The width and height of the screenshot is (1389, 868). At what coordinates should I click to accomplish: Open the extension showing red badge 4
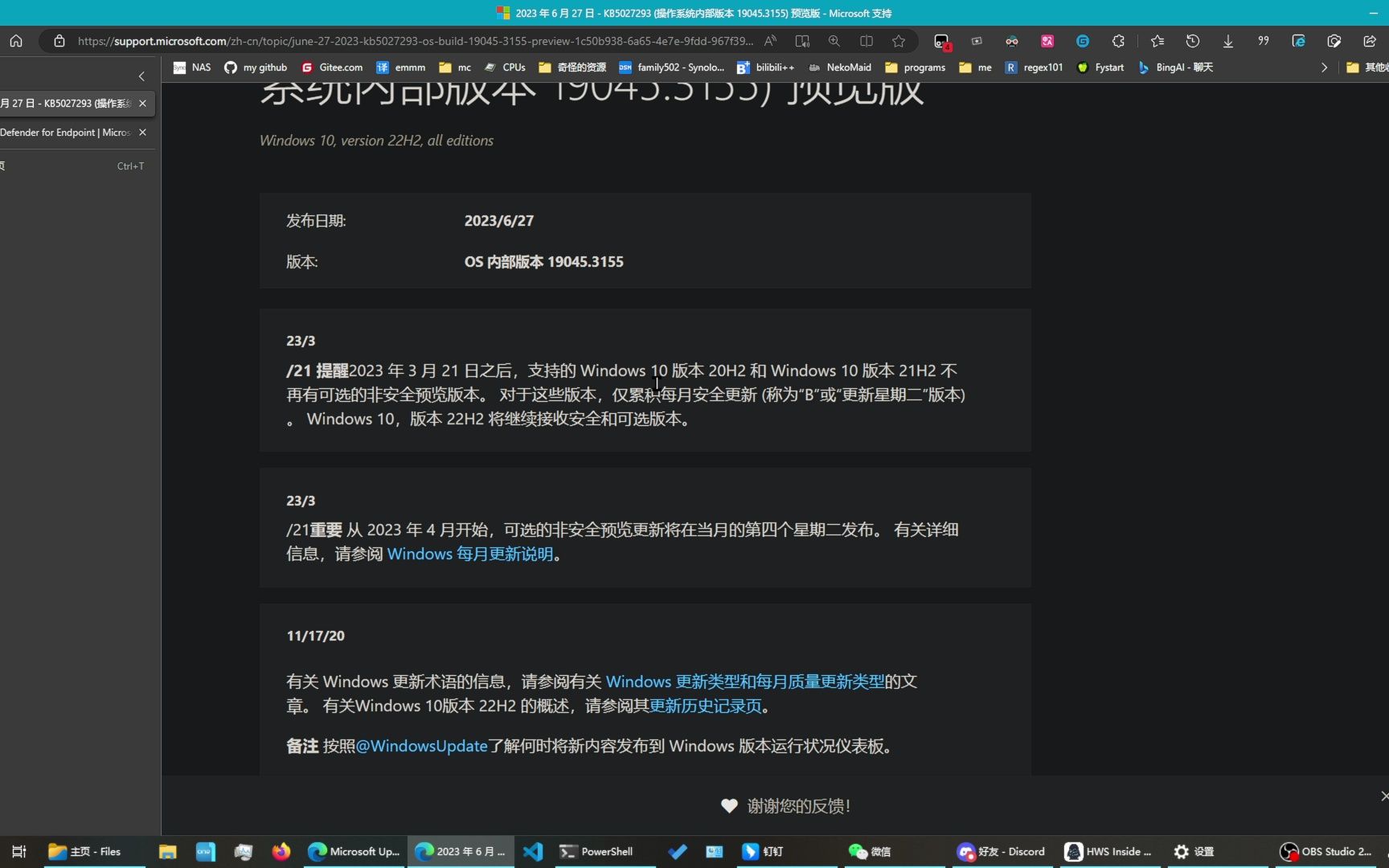942,41
